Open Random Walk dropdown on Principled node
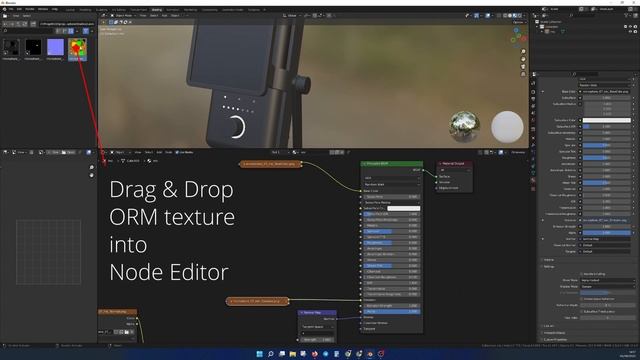The width and height of the screenshot is (640, 360). (x=391, y=184)
